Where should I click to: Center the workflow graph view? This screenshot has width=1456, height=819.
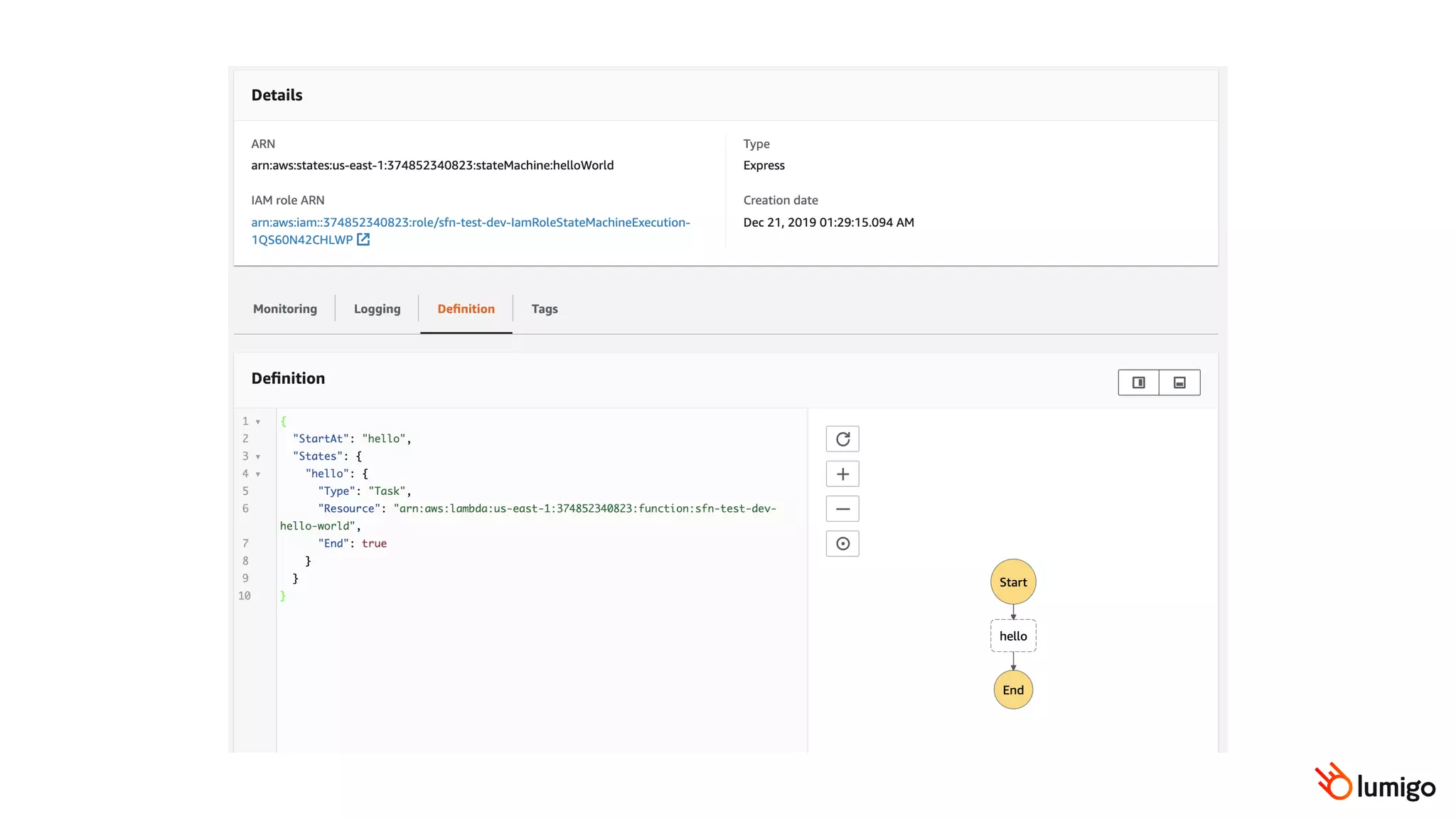pyautogui.click(x=842, y=544)
